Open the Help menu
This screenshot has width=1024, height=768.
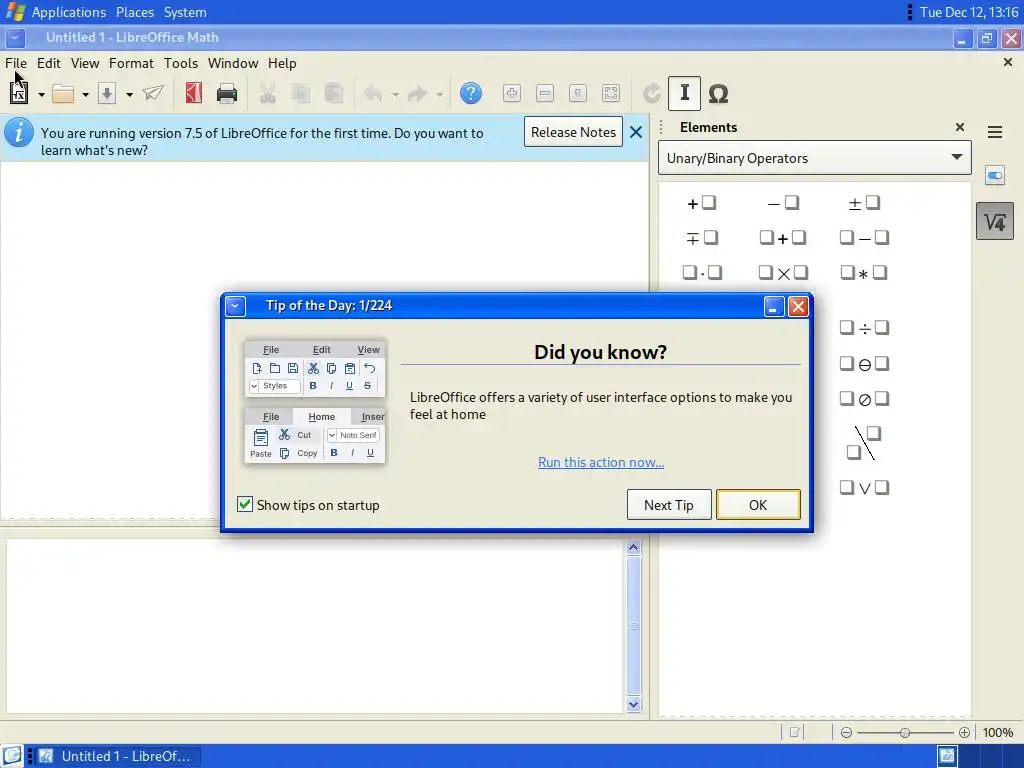(282, 63)
